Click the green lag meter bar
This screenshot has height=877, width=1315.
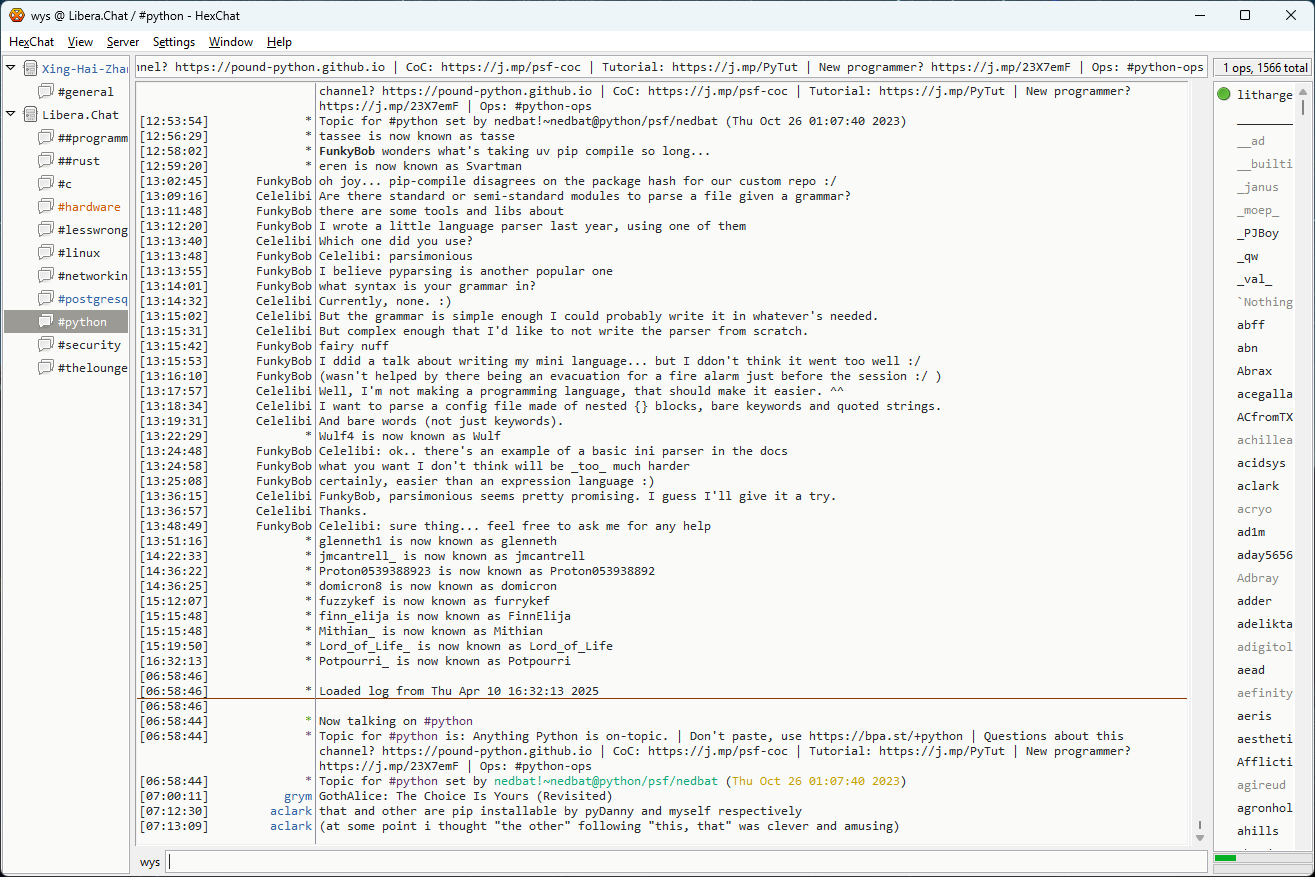coord(1225,858)
